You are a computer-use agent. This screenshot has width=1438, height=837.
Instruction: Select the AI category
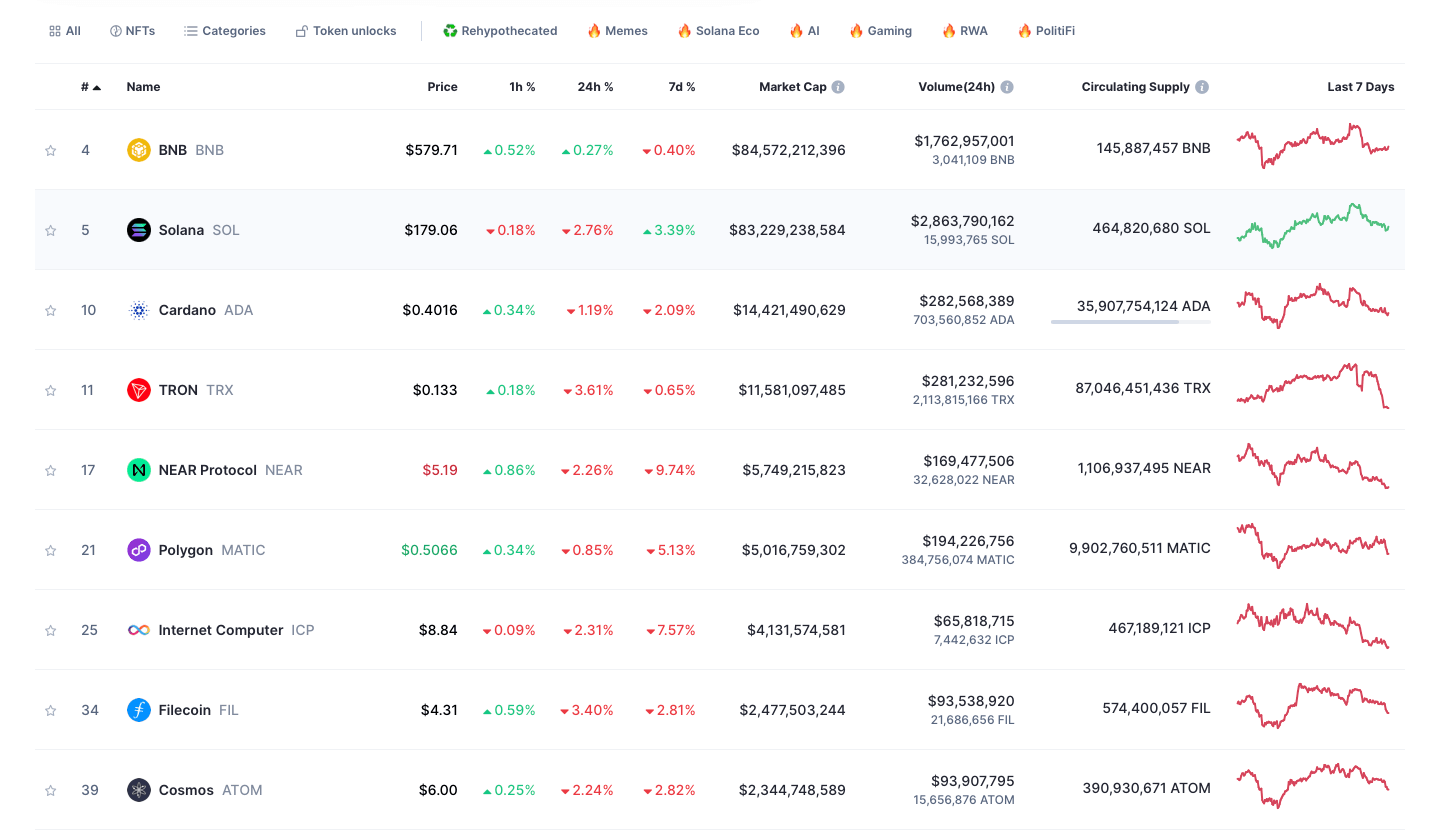click(x=804, y=31)
